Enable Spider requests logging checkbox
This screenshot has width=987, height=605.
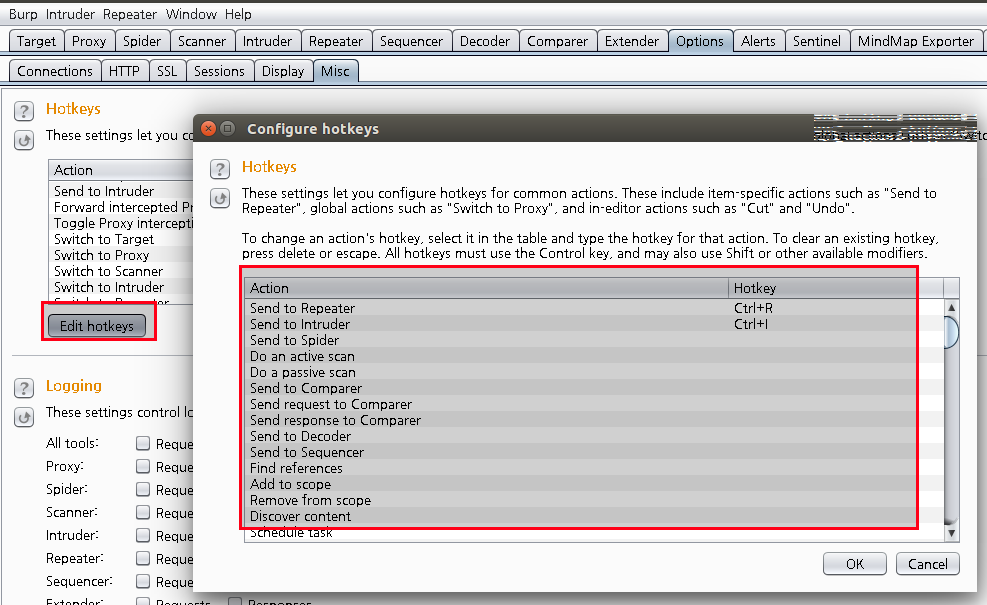(x=143, y=489)
